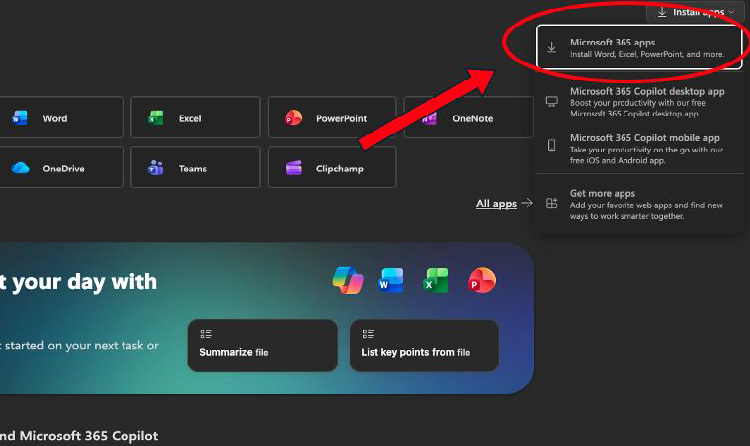This screenshot has height=446, width=750.
Task: Click List key points from file card
Action: point(424,346)
